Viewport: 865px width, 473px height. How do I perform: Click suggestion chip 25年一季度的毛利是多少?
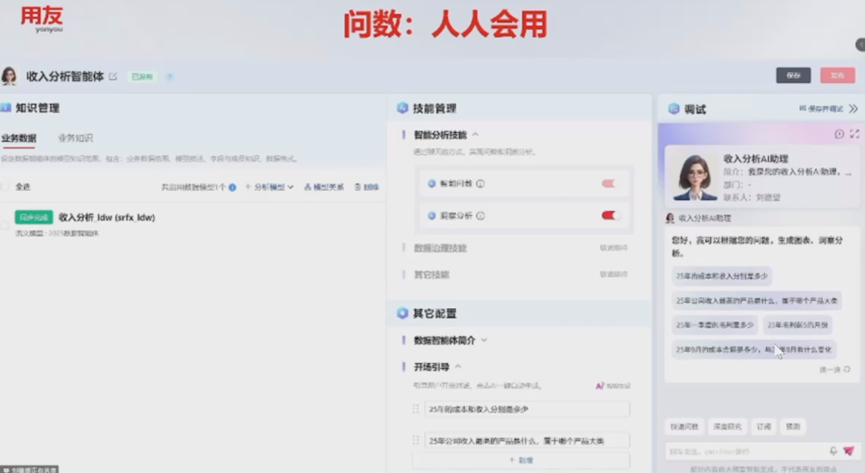coord(714,325)
